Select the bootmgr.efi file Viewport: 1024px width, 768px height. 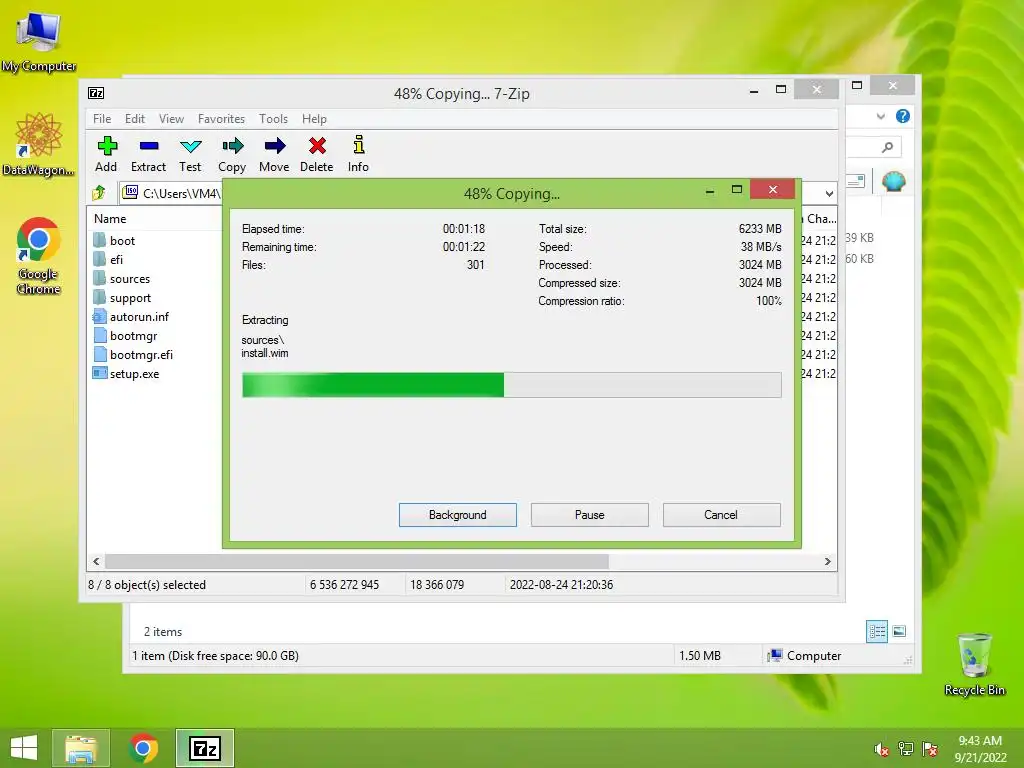coord(133,355)
